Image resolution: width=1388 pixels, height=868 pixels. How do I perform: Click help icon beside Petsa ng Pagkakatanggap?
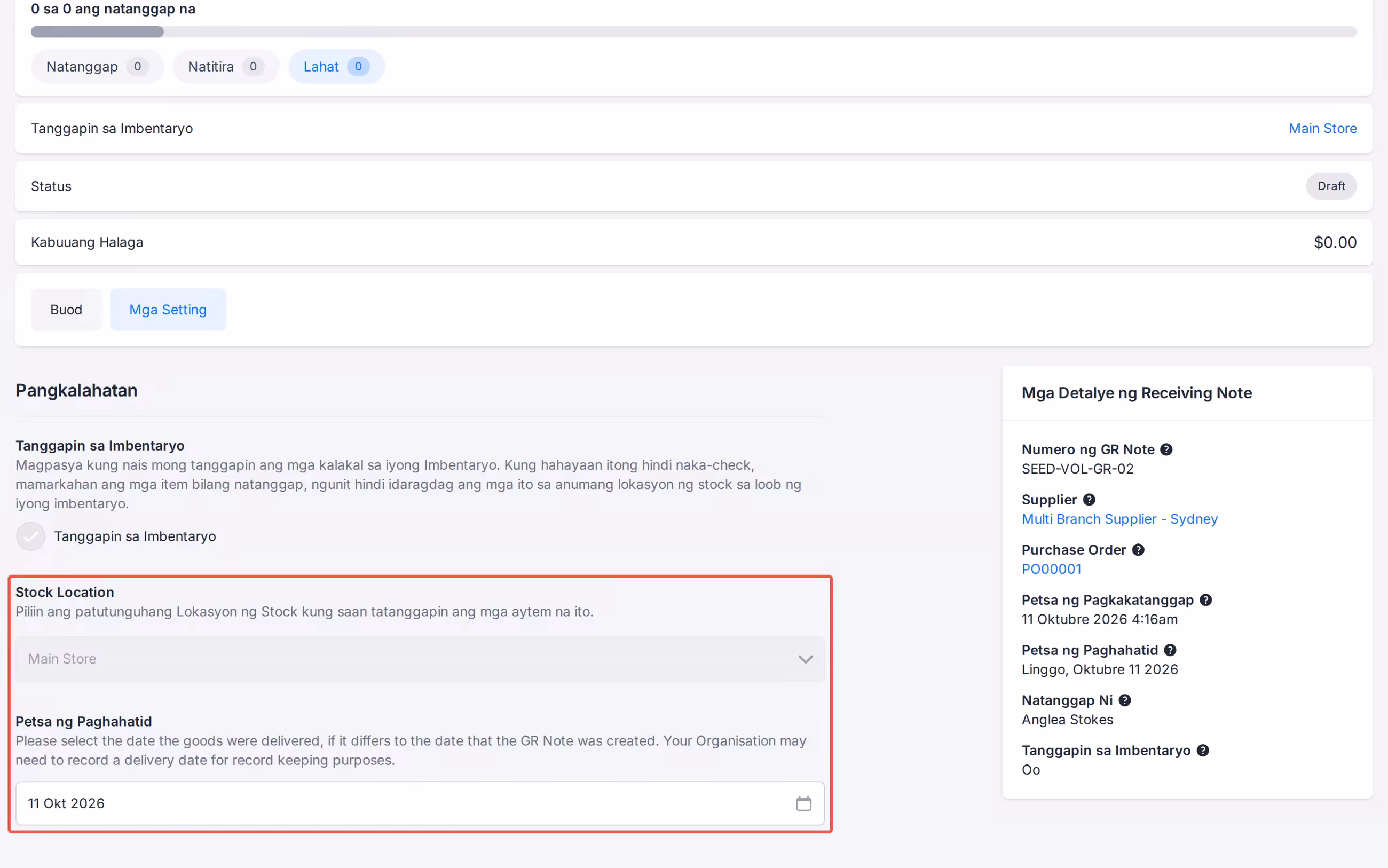[x=1205, y=600]
